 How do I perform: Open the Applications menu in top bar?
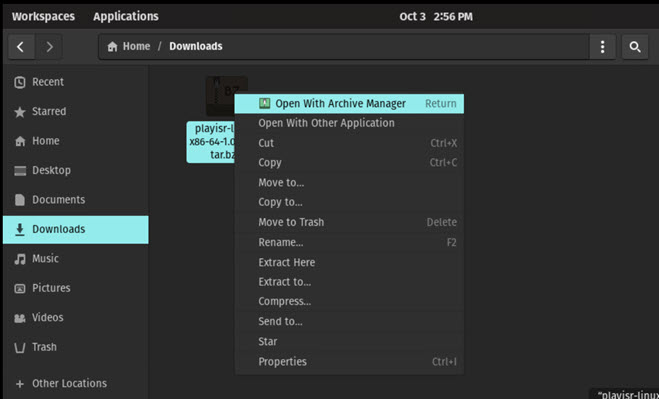point(126,16)
